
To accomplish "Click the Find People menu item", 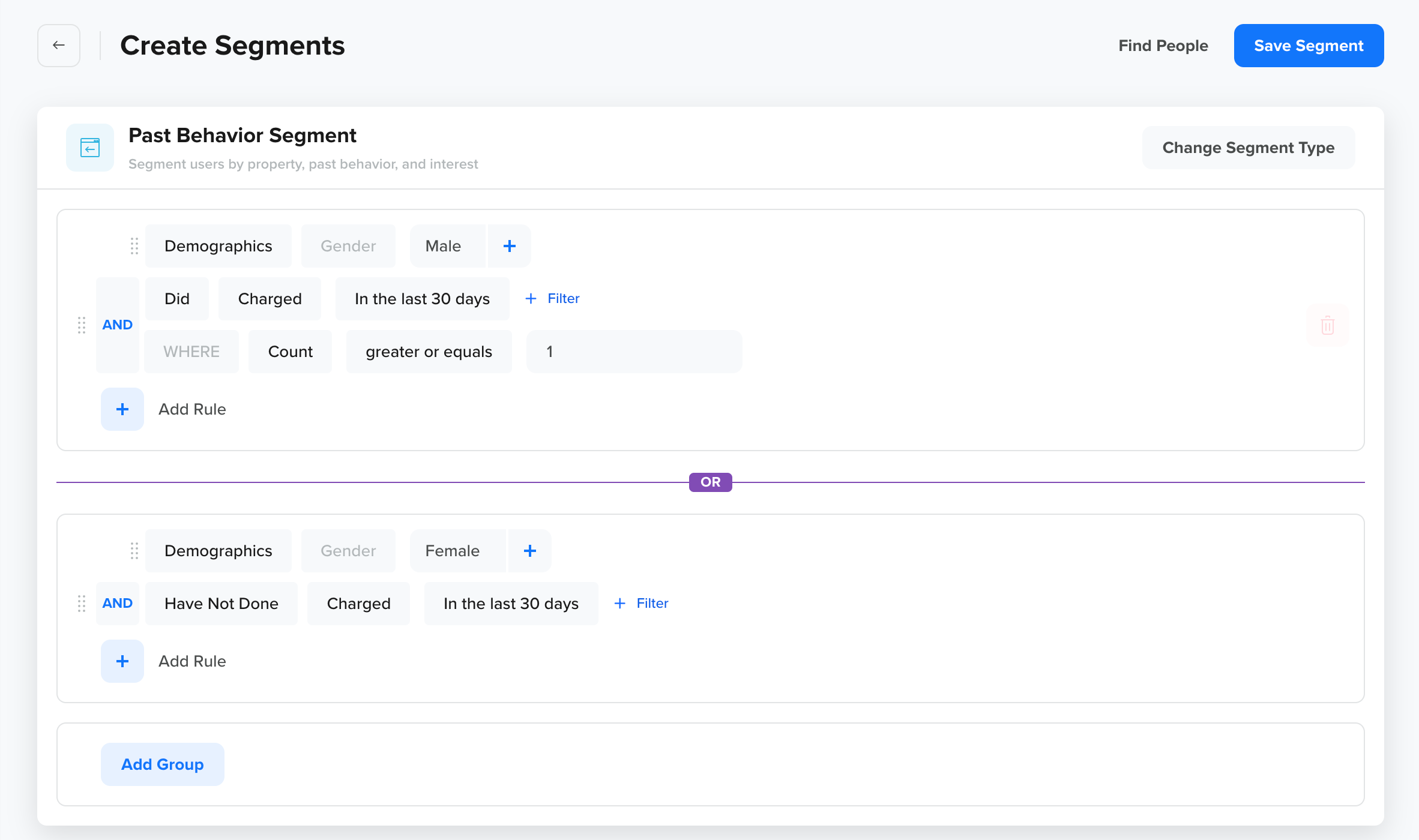I will tap(1163, 45).
